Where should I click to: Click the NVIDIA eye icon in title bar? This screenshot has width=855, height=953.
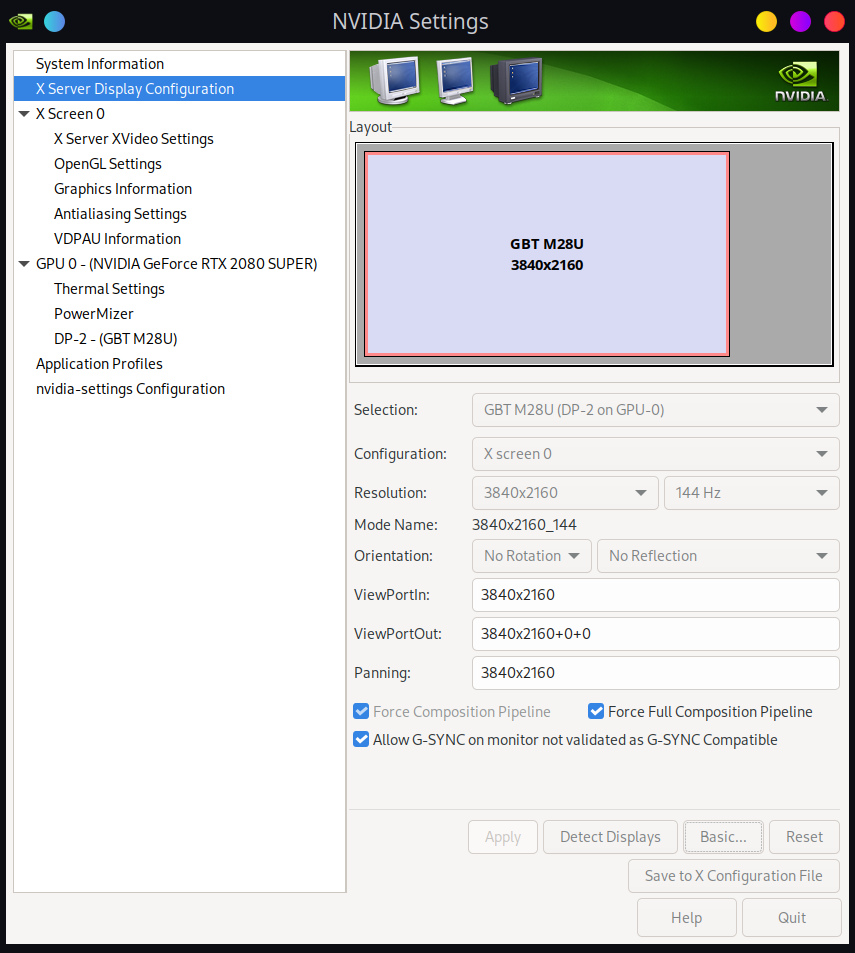point(21,22)
